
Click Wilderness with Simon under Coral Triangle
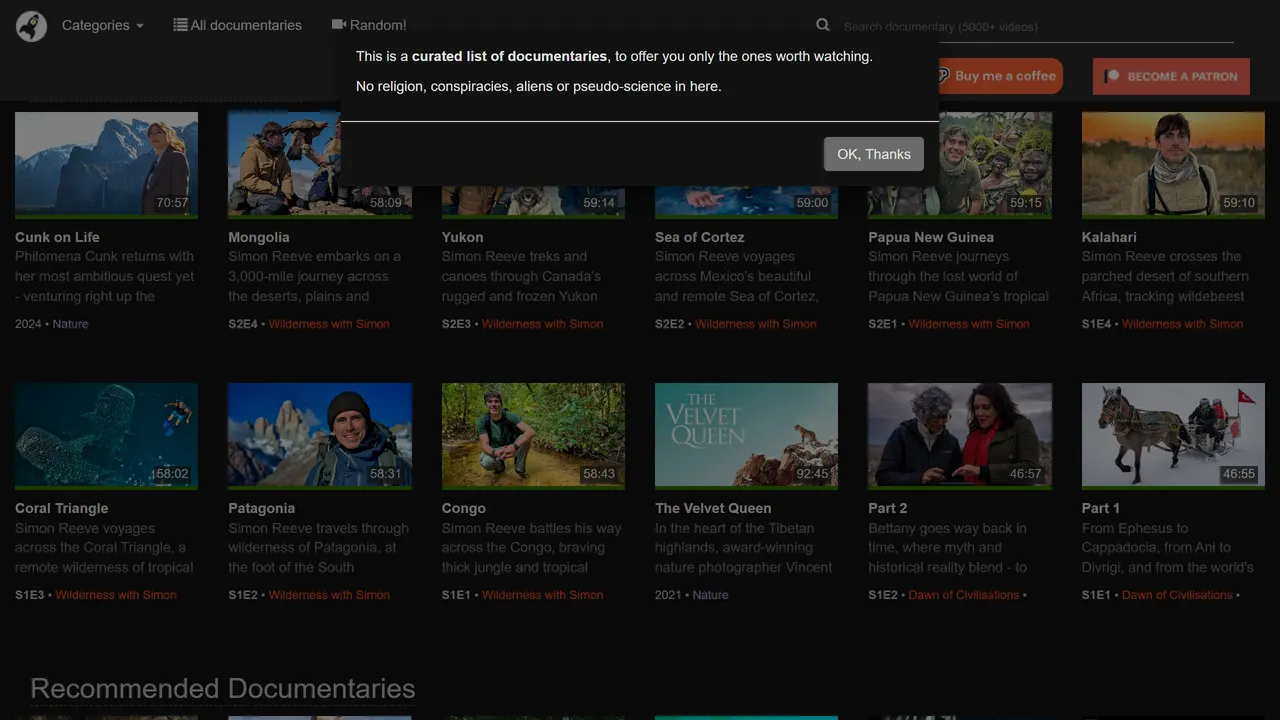[x=116, y=595]
